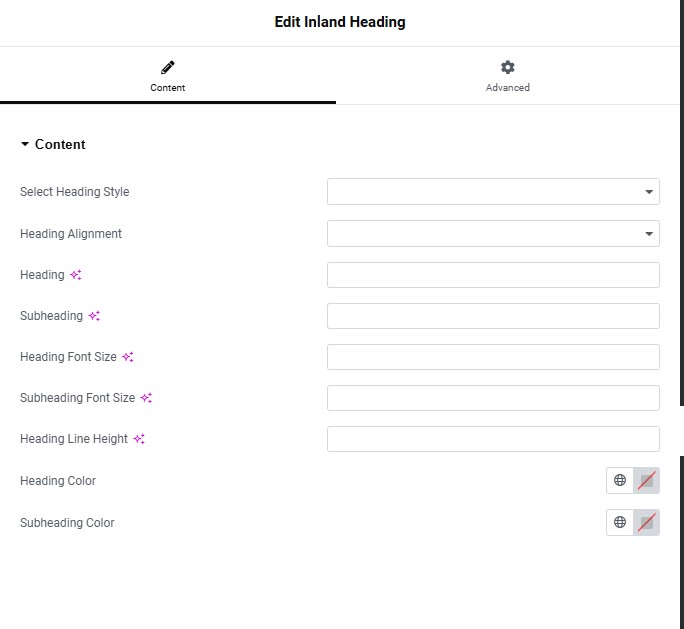
Task: Select the Content tab label
Action: coord(168,88)
